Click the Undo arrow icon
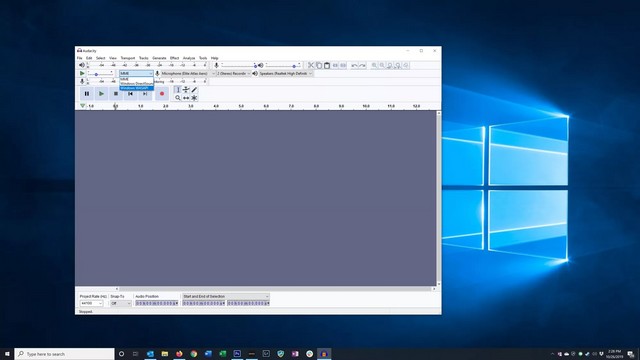This screenshot has width=640, height=360. click(354, 65)
